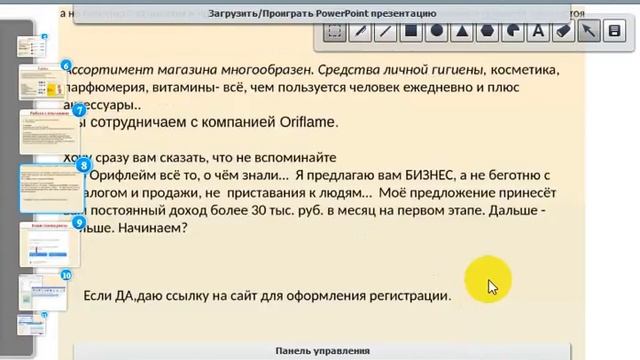Select the text tool marked A
Screen dimensions: 640x360
click(x=538, y=31)
